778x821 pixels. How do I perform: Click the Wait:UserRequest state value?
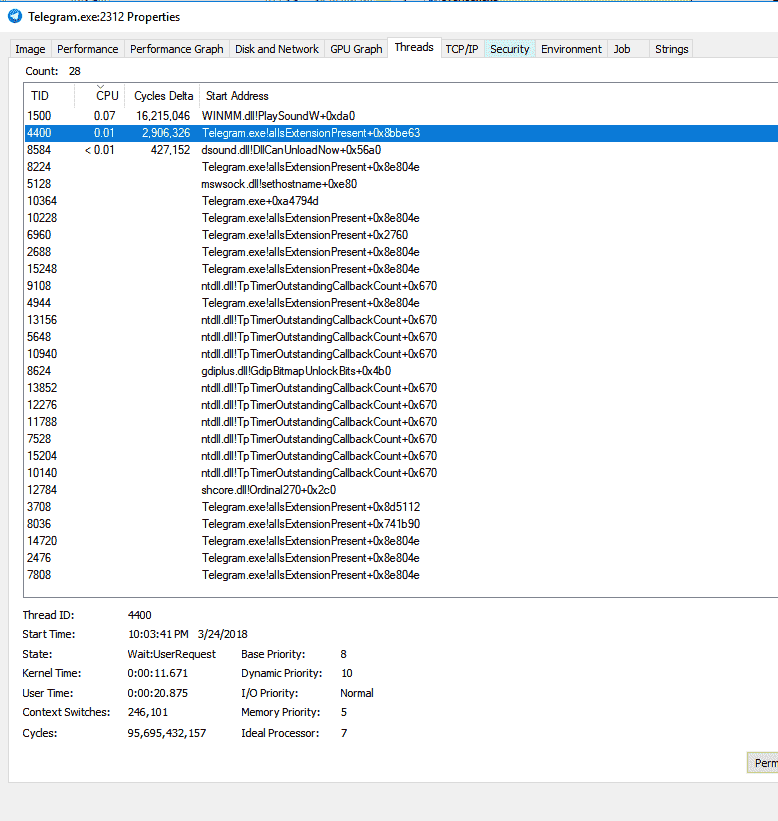click(171, 654)
